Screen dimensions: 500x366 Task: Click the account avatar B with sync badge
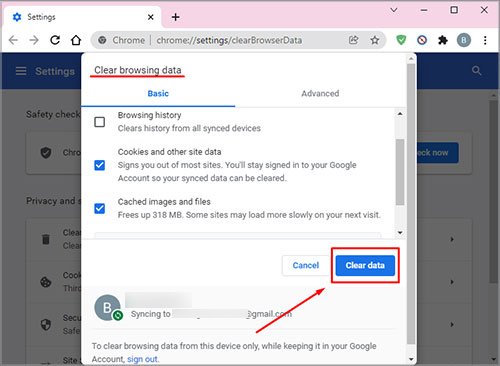pyautogui.click(x=108, y=308)
